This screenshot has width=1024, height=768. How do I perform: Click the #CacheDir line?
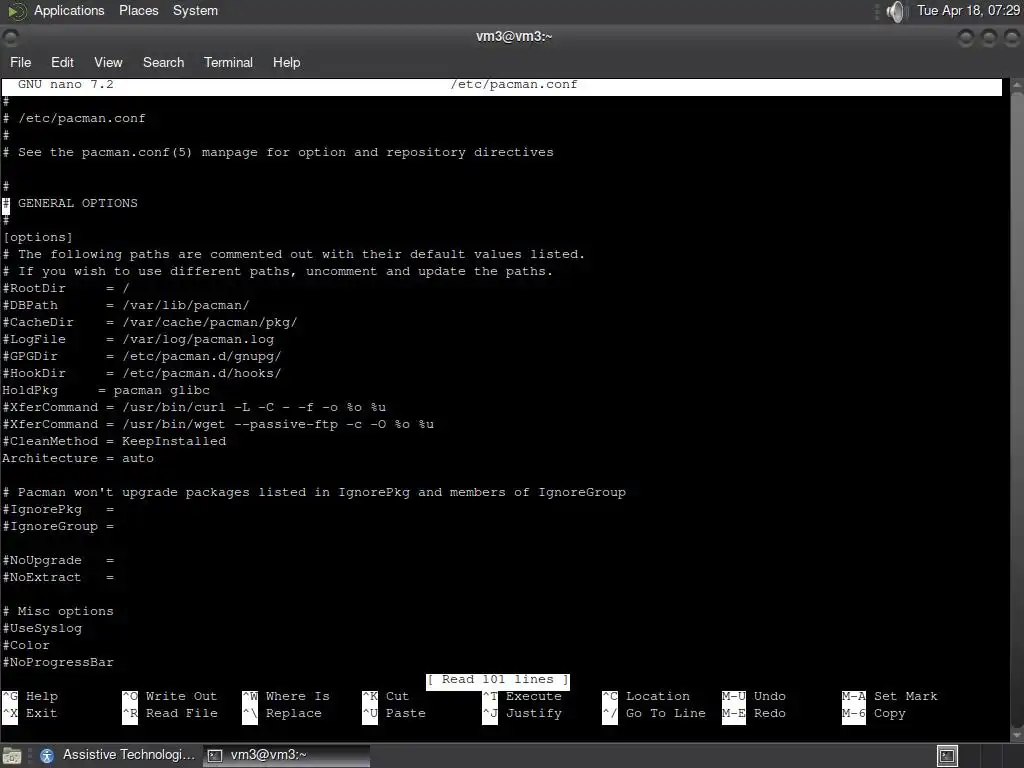coord(150,322)
